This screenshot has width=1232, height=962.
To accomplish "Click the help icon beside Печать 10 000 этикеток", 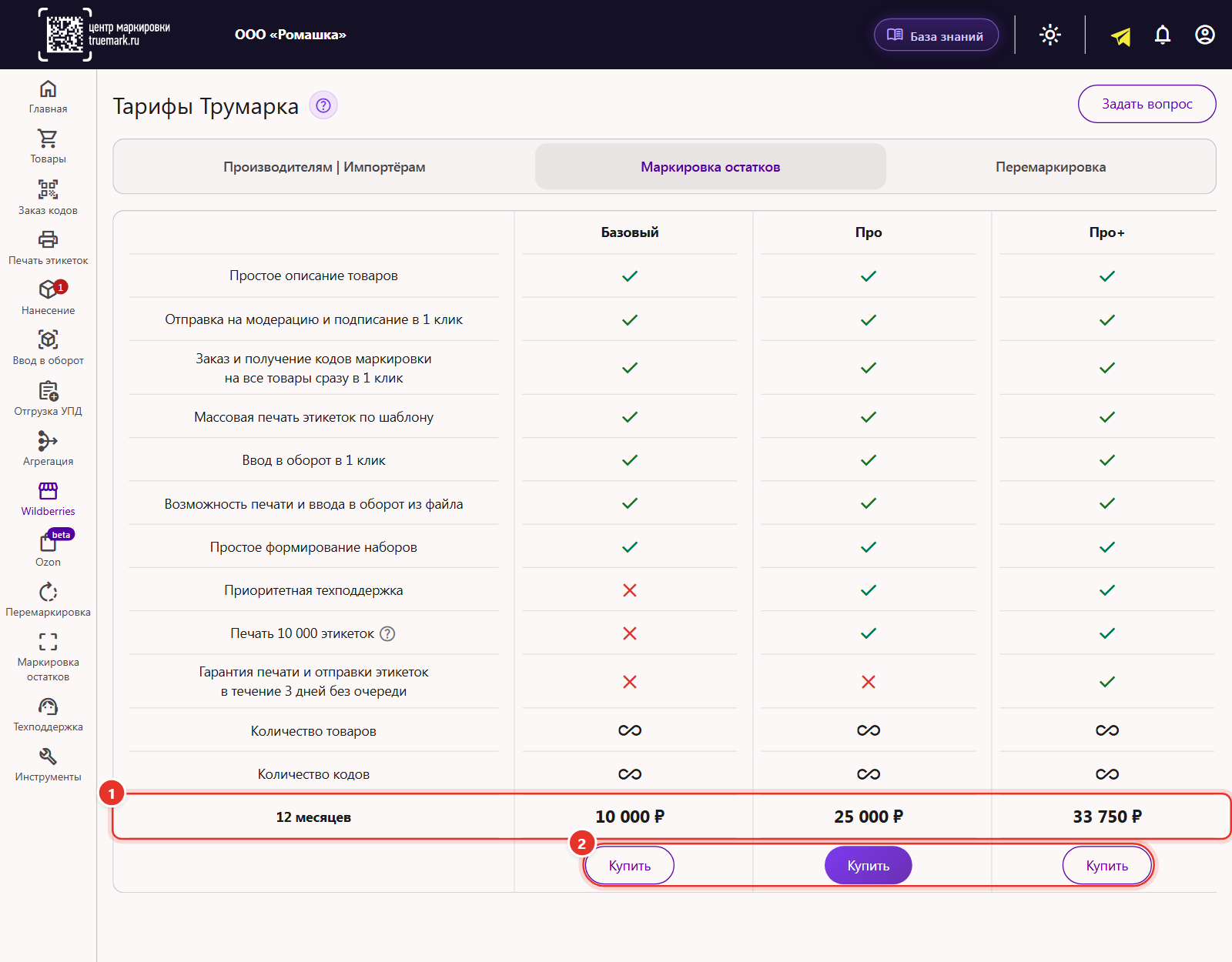I will pyautogui.click(x=388, y=633).
